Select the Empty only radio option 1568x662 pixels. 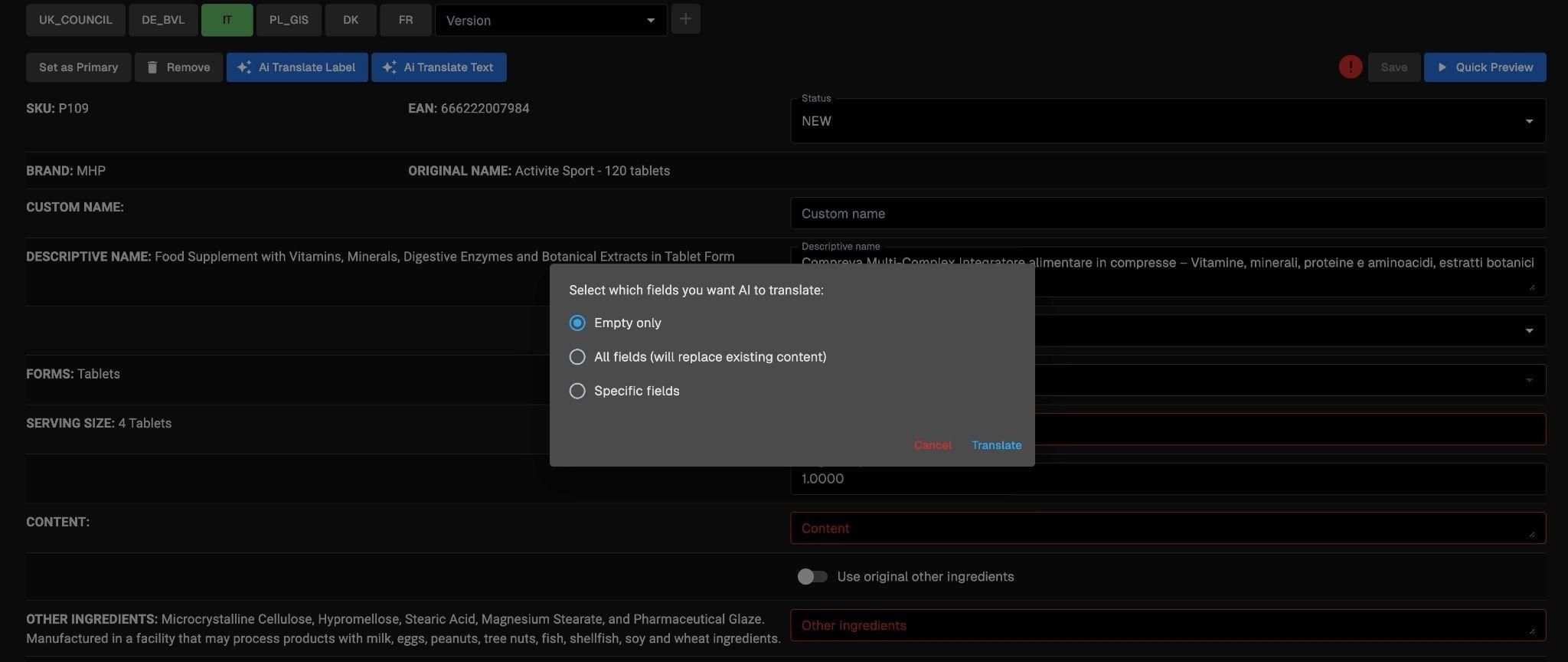point(578,323)
